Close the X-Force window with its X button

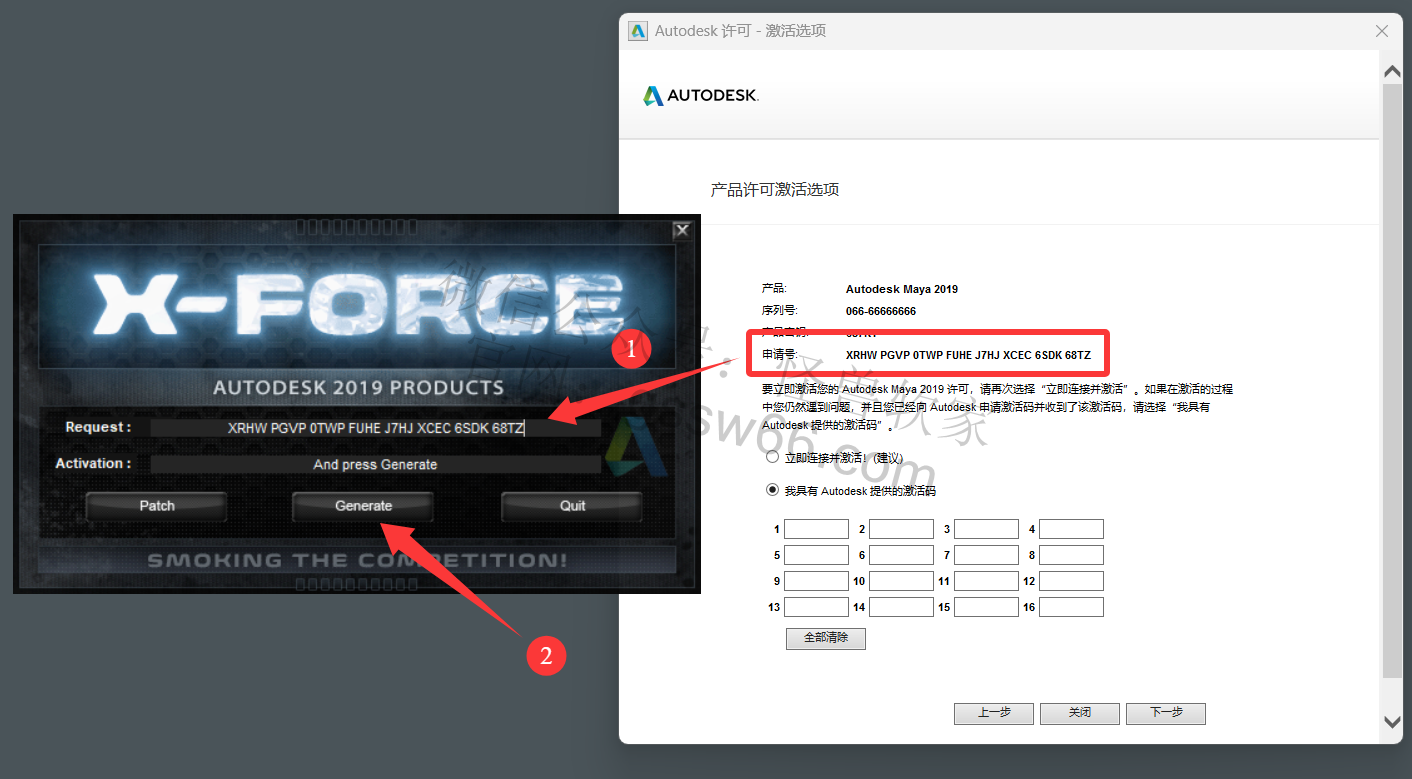pyautogui.click(x=682, y=230)
